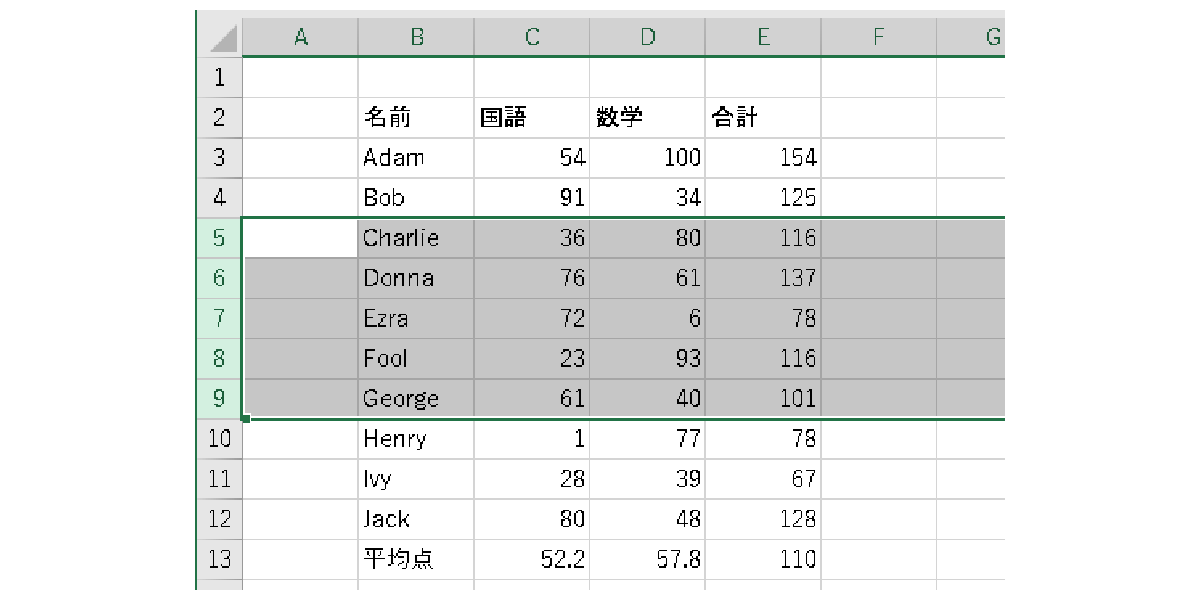Click the 国語 header cell
1200x600 pixels.
(532, 118)
